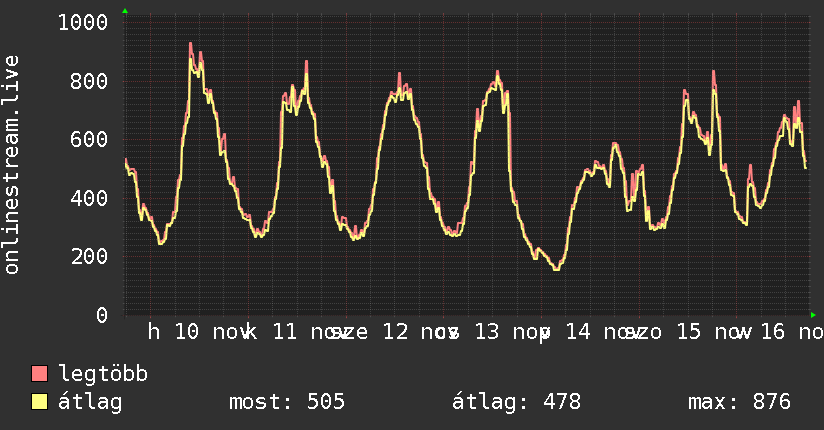Click the green arrow atop the y-axis
This screenshot has width=824, height=430.
coord(125,11)
